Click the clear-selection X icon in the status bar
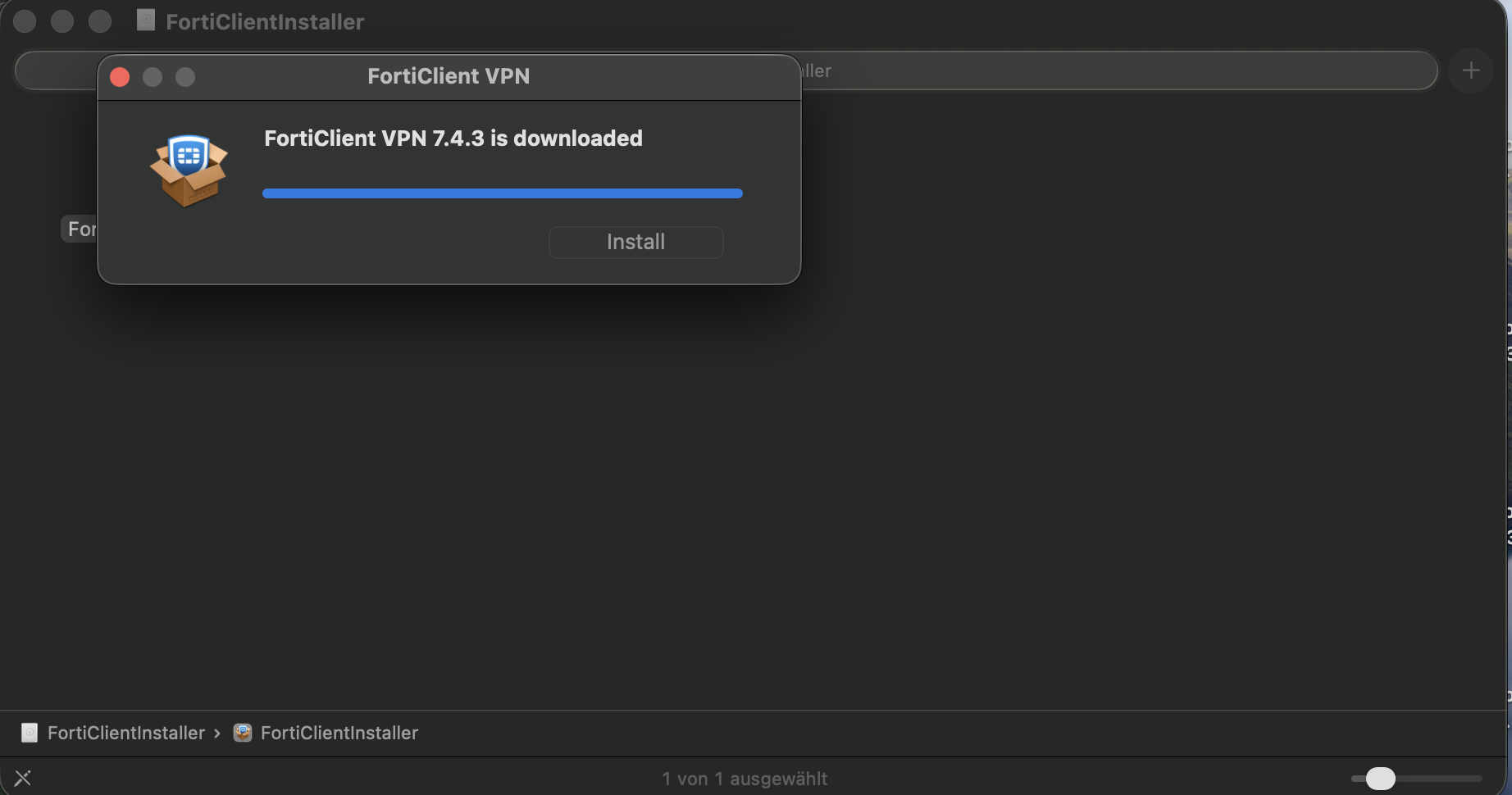1512x795 pixels. (x=23, y=777)
